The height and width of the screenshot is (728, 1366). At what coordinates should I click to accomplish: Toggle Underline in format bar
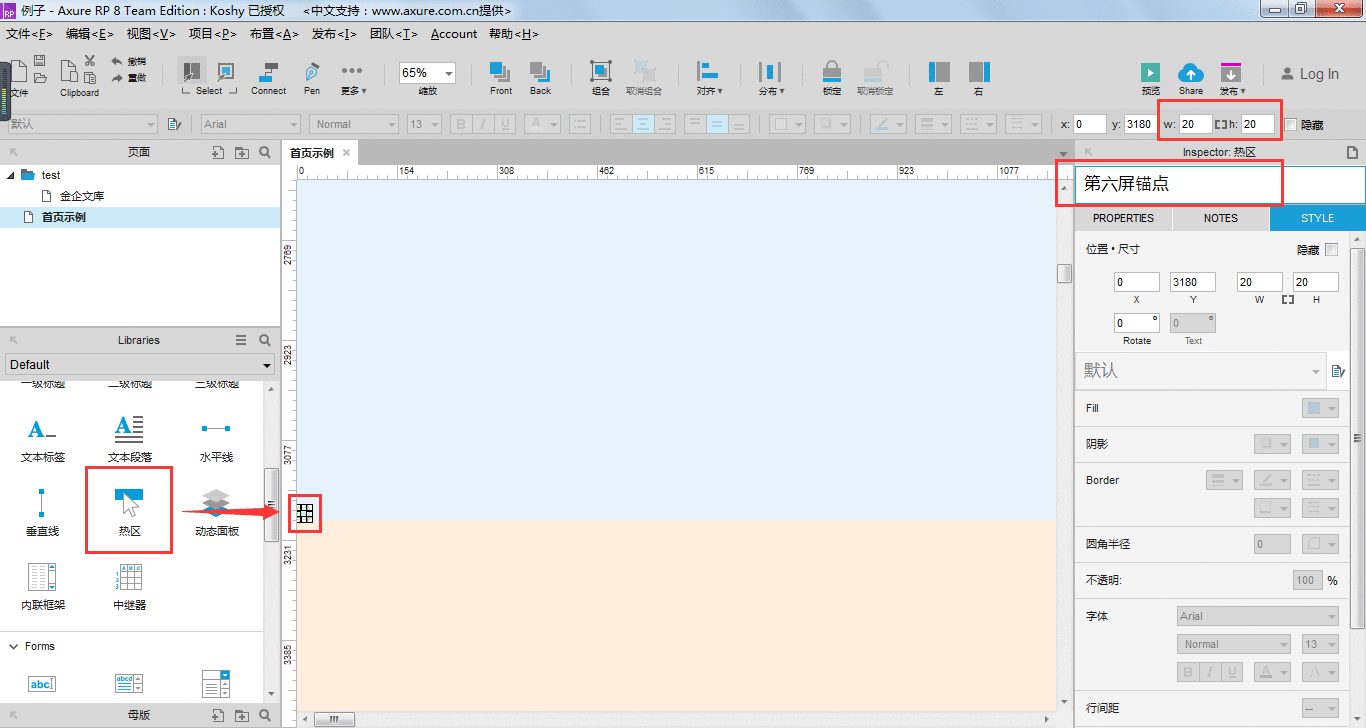[x=505, y=124]
